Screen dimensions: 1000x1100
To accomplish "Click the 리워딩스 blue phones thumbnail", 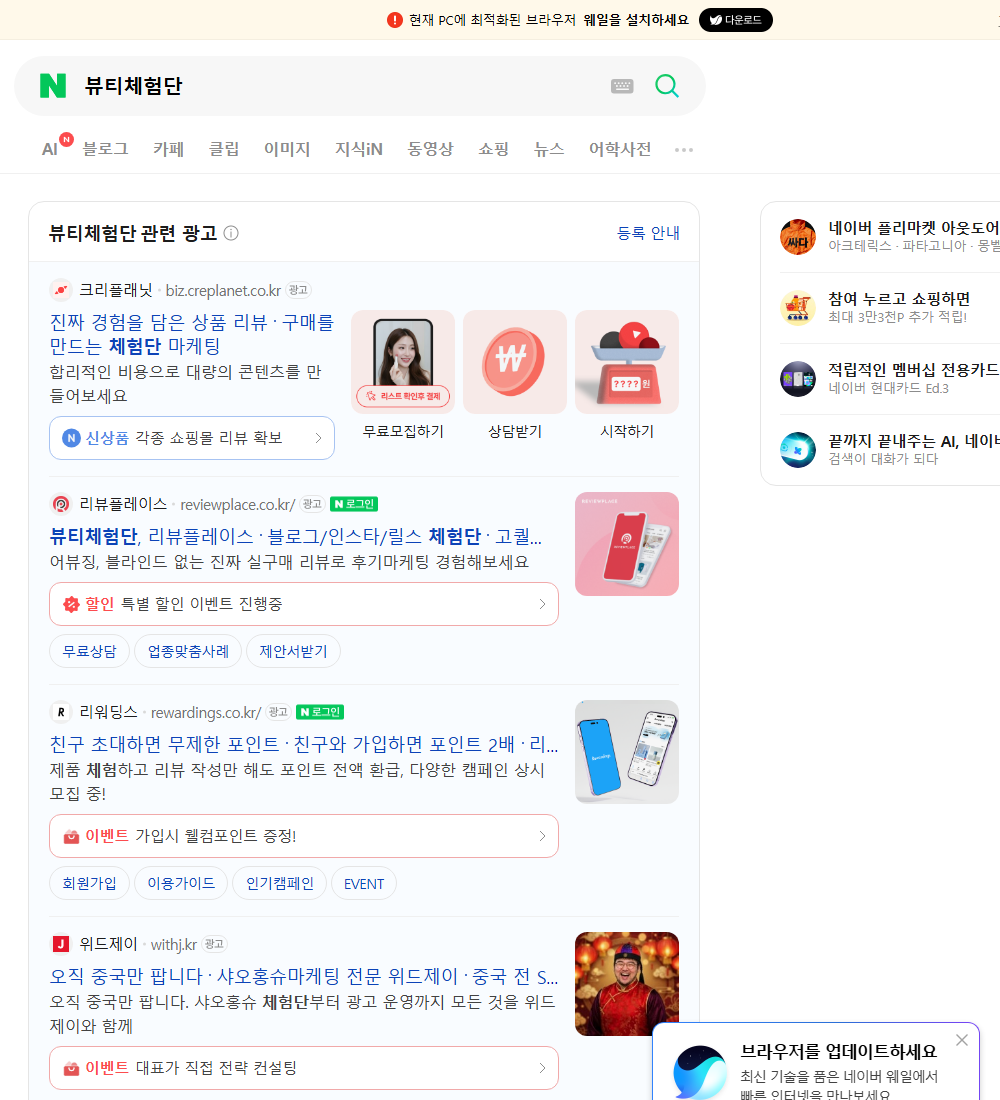I will pos(627,752).
